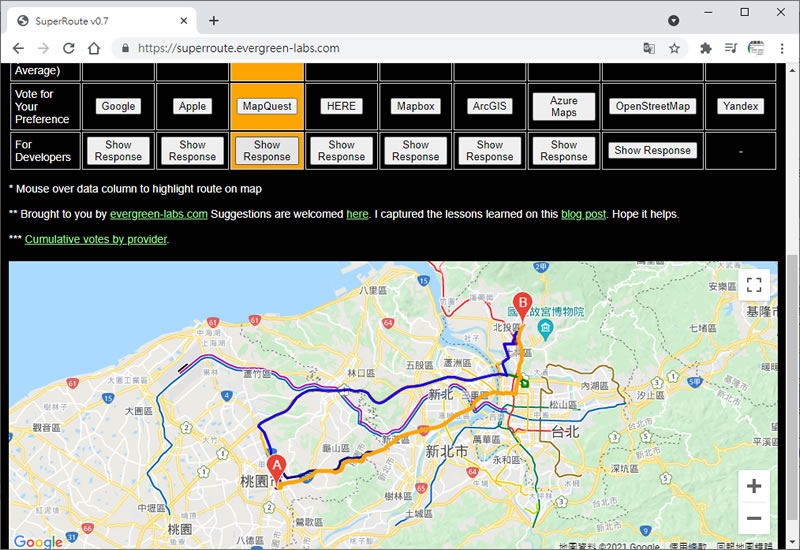This screenshot has height=550, width=800.
Task: Toggle fullscreen map view
Action: (x=754, y=285)
